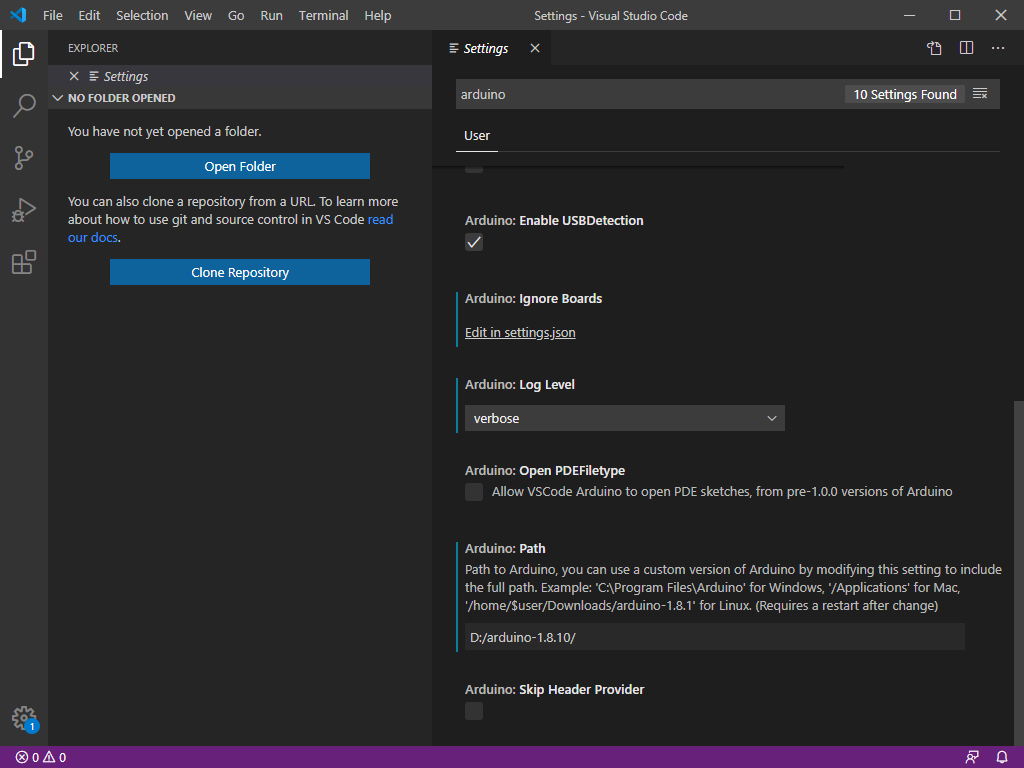Open the Edit menu
The image size is (1024, 768).
(89, 15)
